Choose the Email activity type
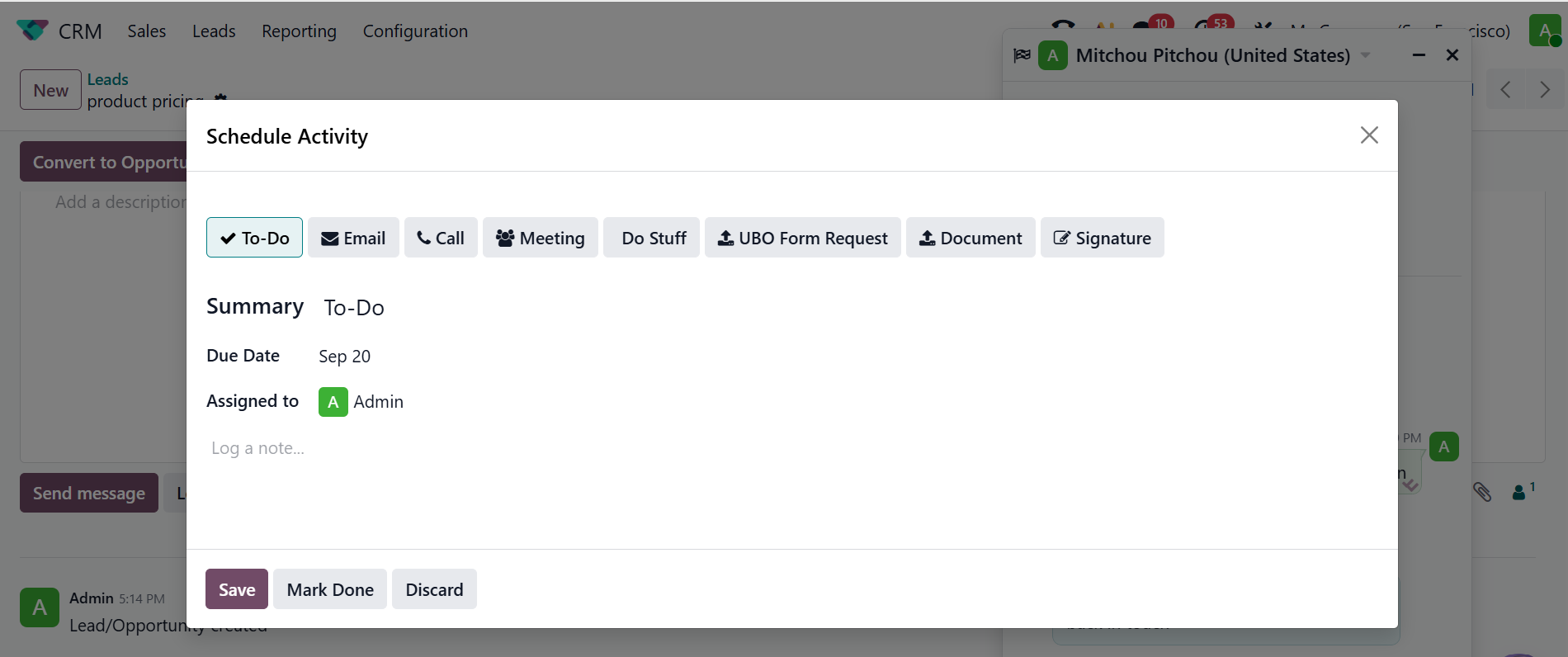The height and width of the screenshot is (657, 1568). pyautogui.click(x=353, y=238)
